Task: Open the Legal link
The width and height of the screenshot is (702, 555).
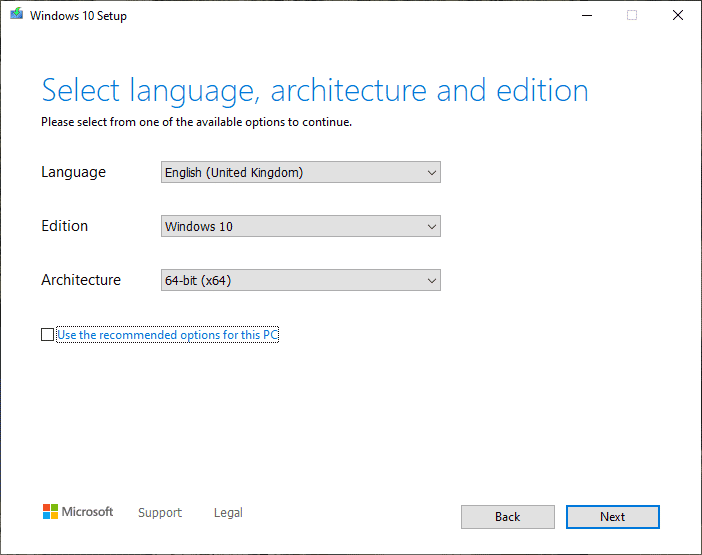Action: (228, 512)
